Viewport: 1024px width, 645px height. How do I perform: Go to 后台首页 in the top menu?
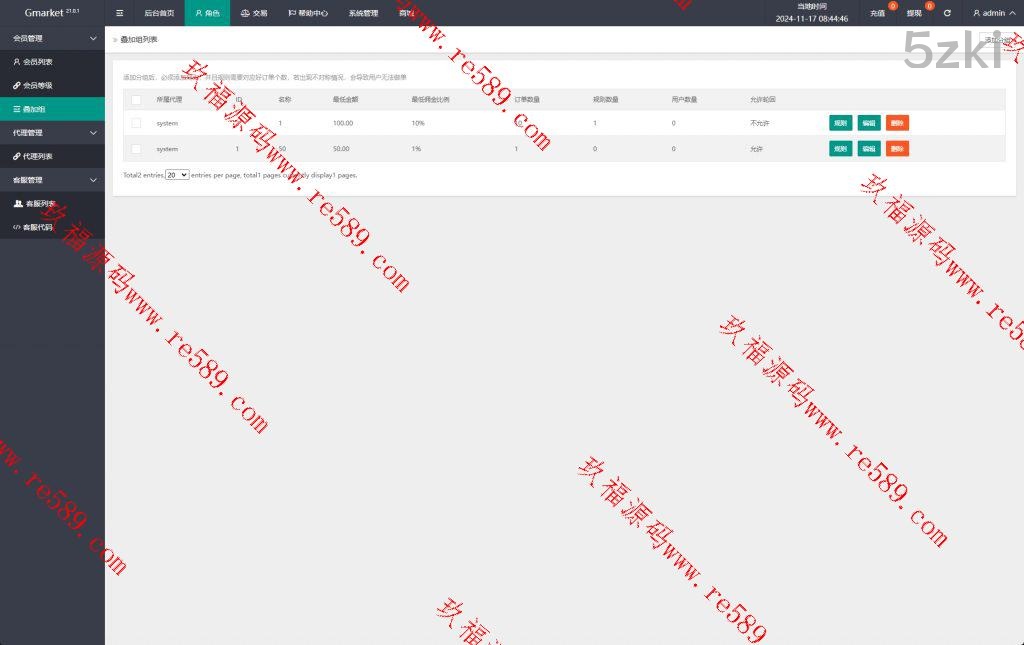click(159, 13)
